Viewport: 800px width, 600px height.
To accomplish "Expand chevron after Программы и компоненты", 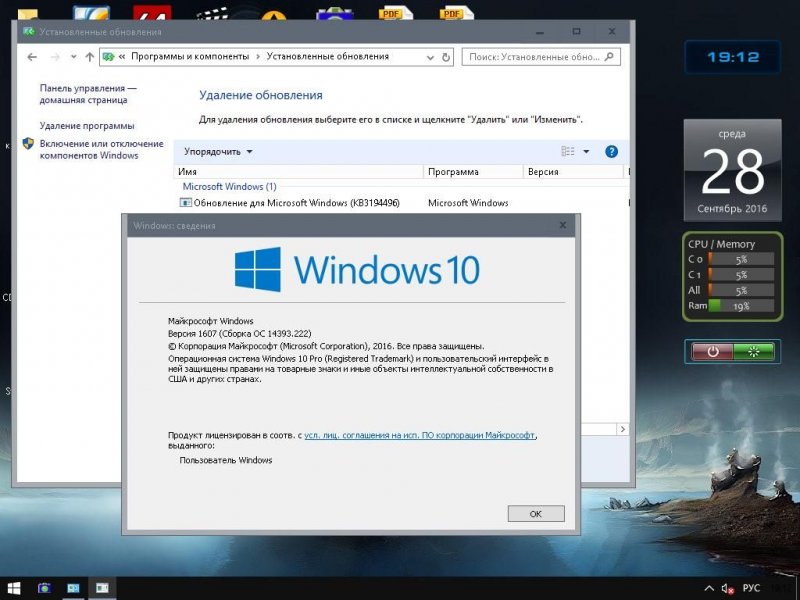I will 258,57.
